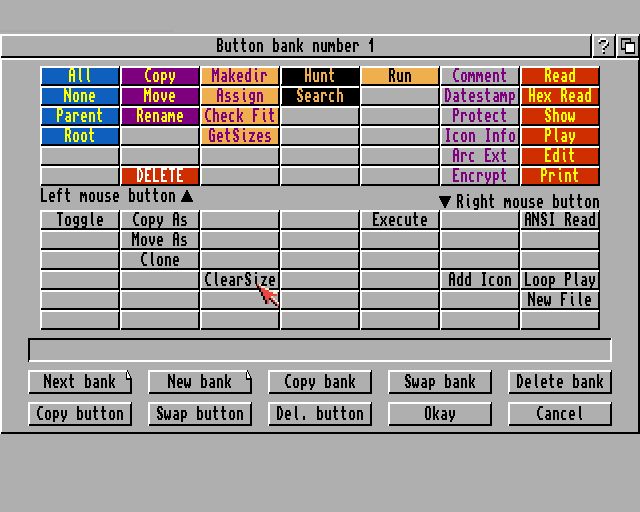Click the Rename button
The height and width of the screenshot is (512, 640).
(160, 116)
